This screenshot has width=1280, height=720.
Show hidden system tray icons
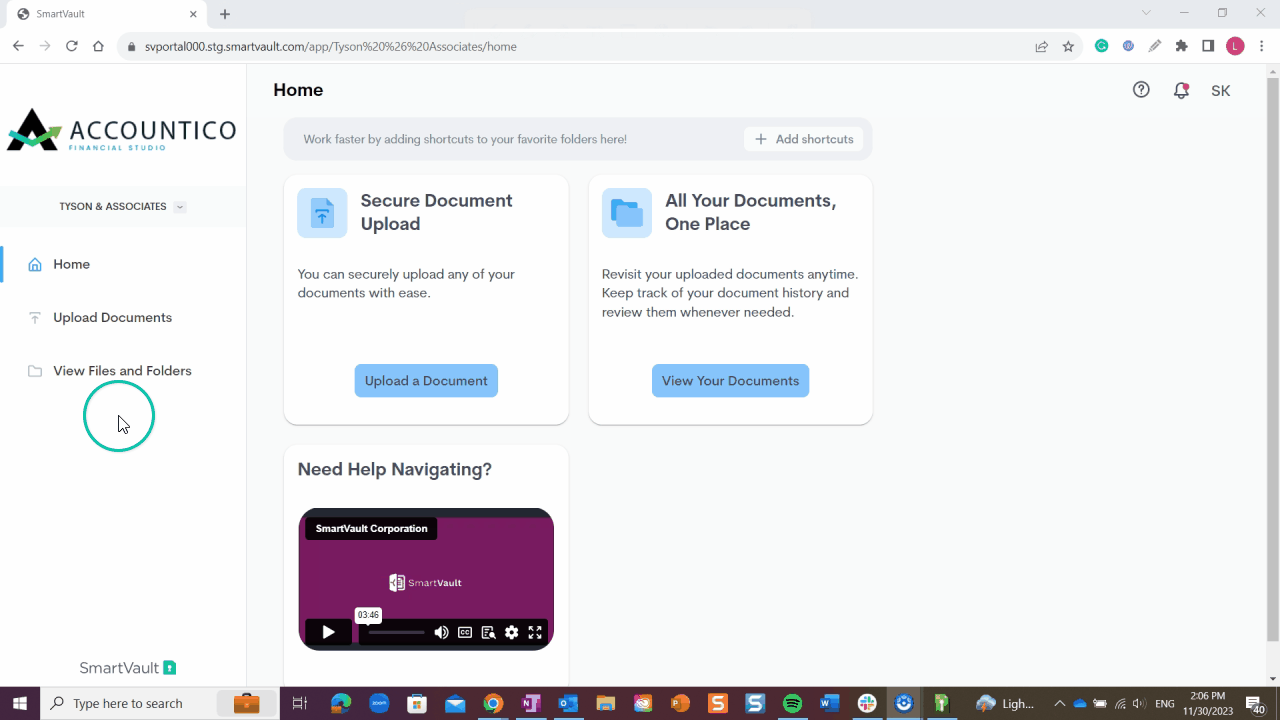coord(1060,704)
